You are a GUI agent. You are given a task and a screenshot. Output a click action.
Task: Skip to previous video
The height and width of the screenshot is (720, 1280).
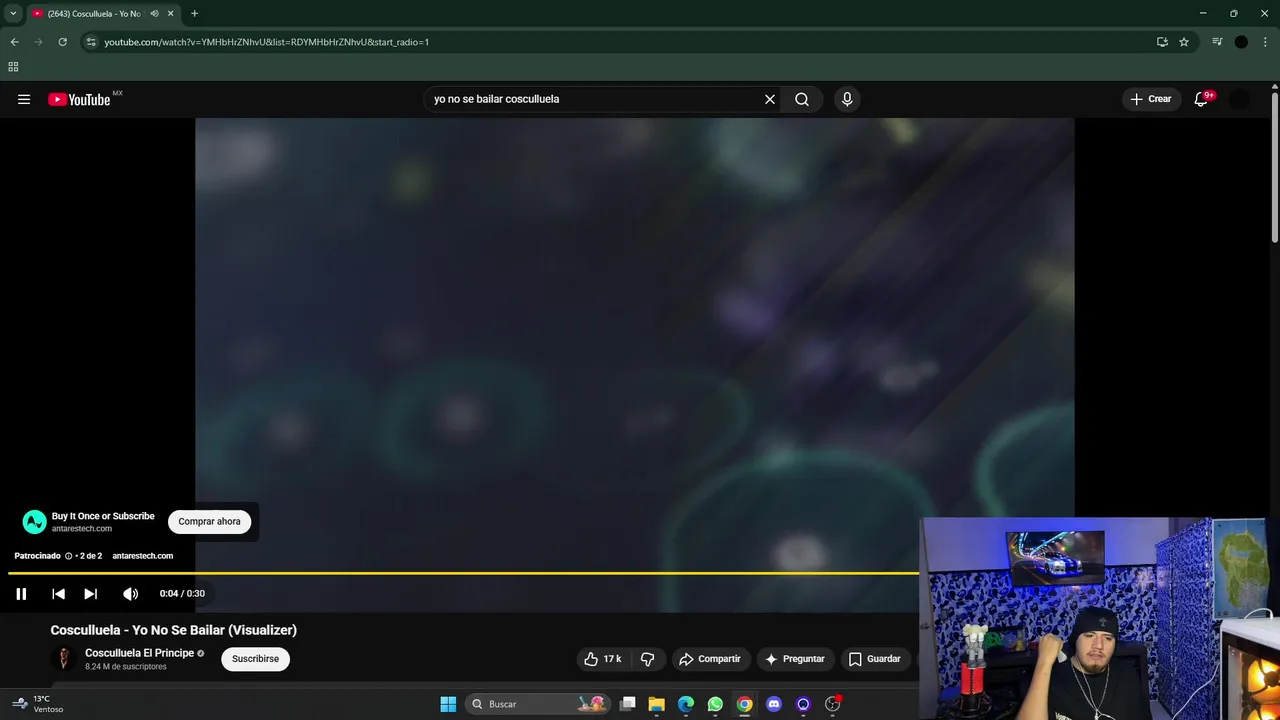tap(58, 594)
